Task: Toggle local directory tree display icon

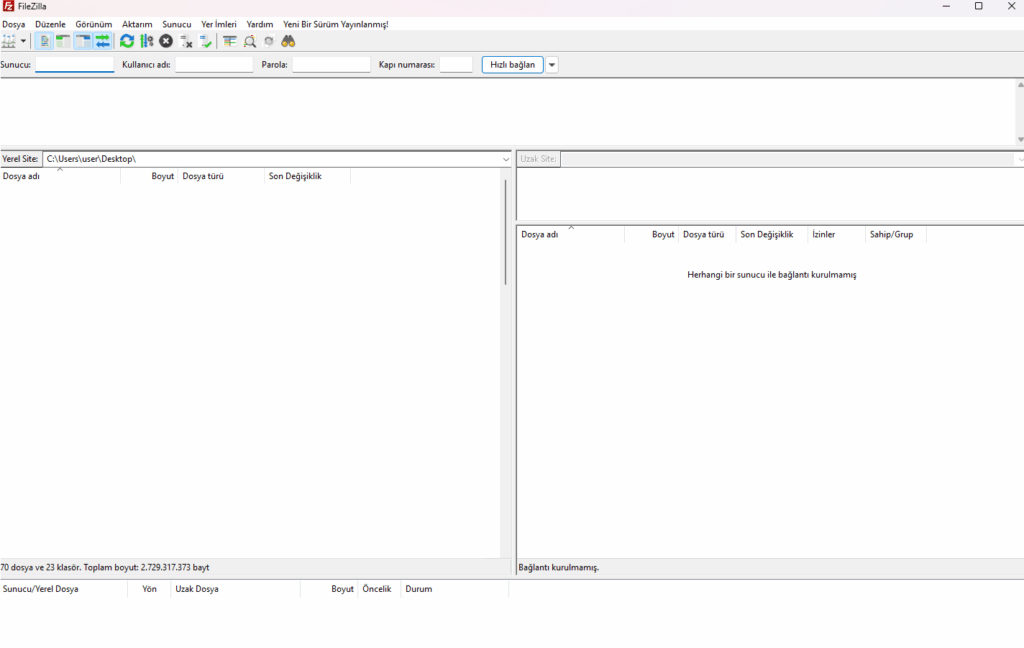Action: (63, 42)
